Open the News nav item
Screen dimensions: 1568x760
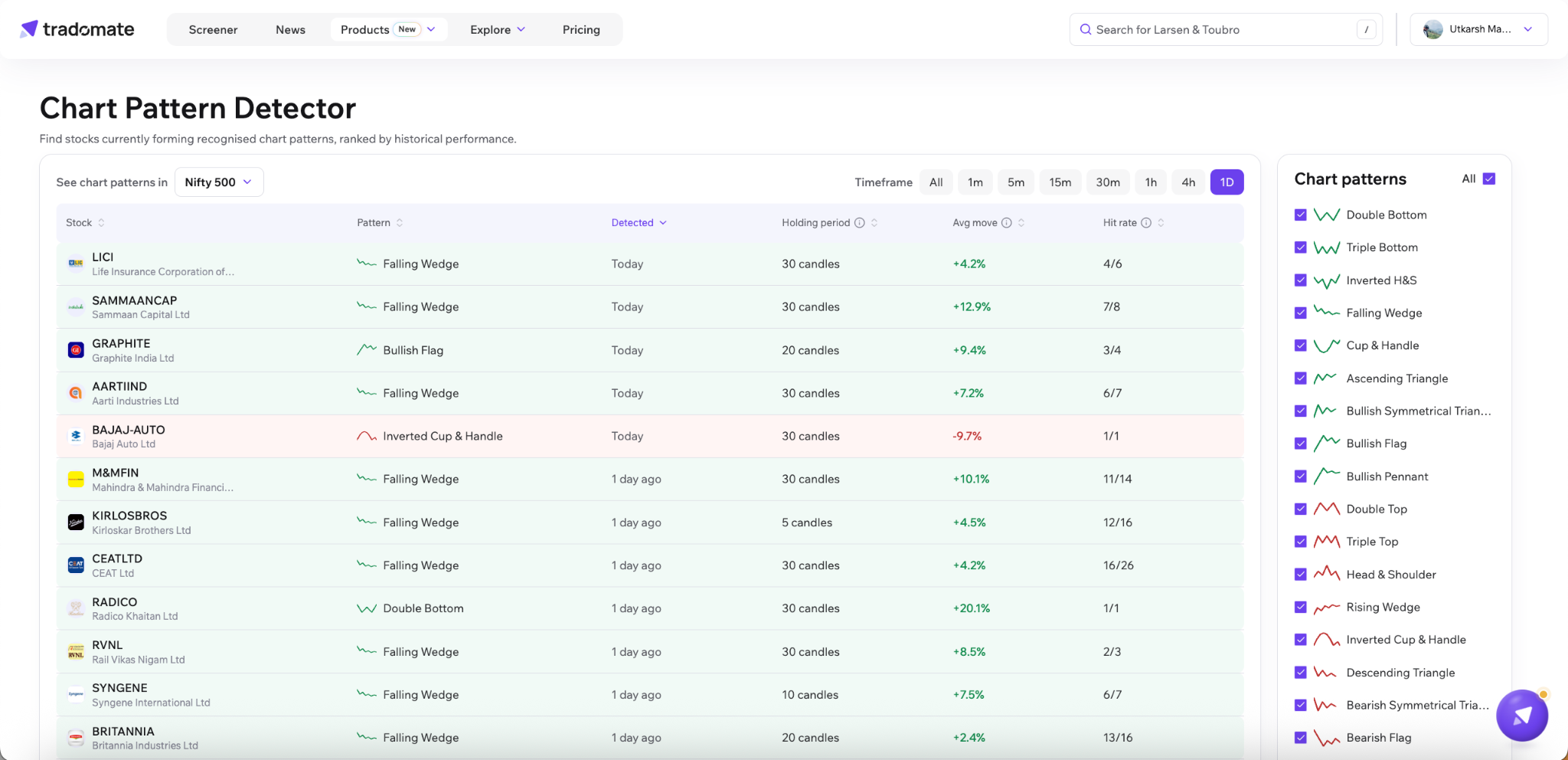[290, 30]
